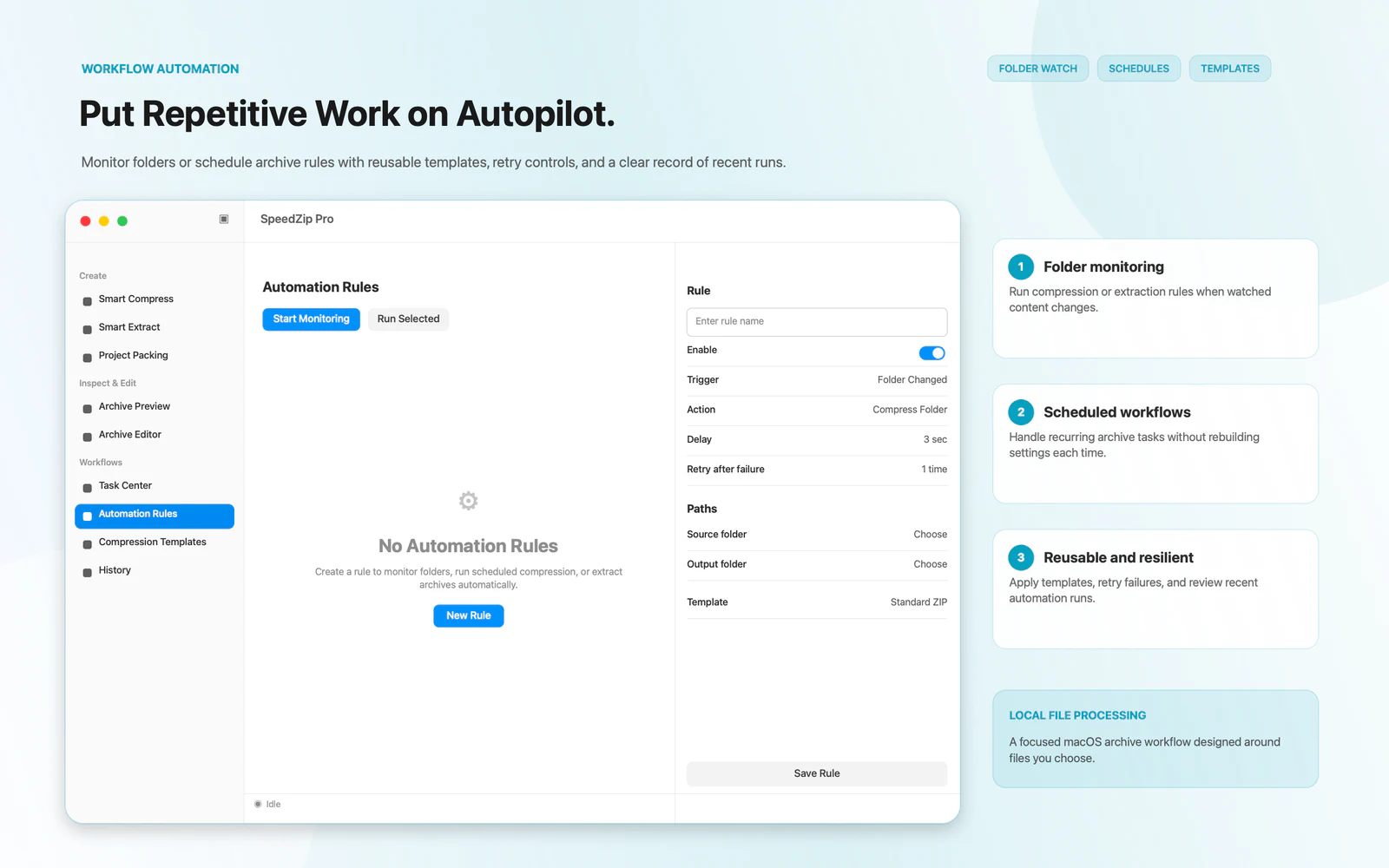1389x868 pixels.
Task: Click the Smart Extract sidebar icon
Action: click(x=87, y=330)
